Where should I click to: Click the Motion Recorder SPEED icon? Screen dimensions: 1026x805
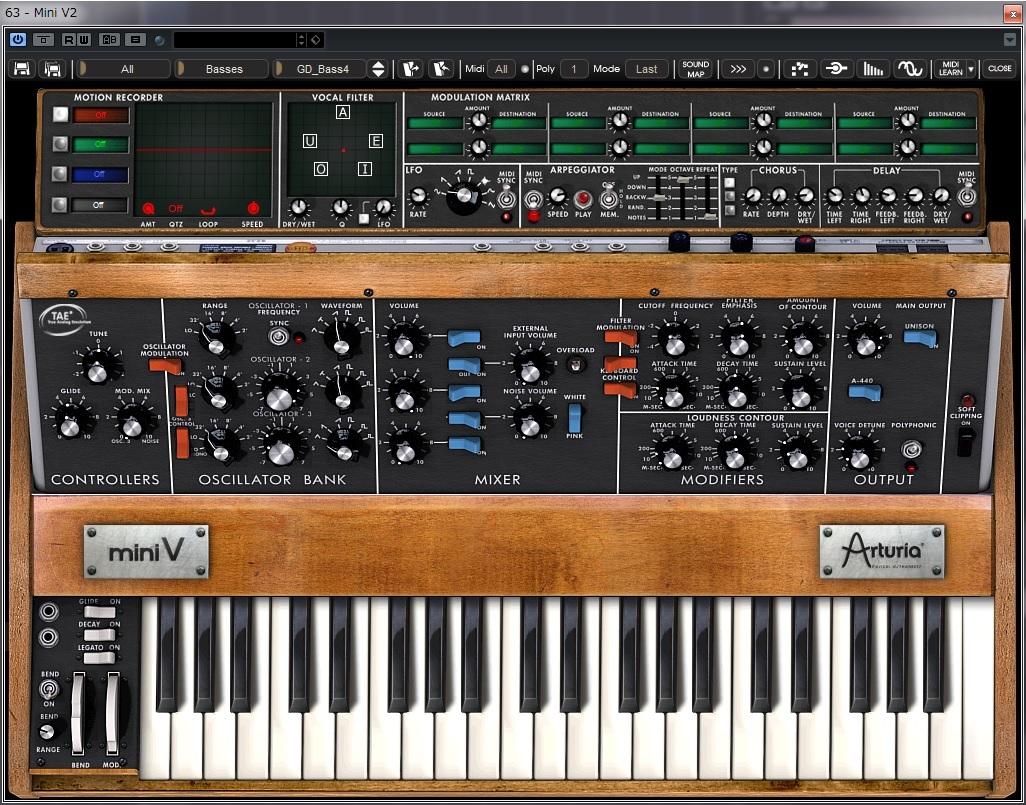tap(253, 209)
